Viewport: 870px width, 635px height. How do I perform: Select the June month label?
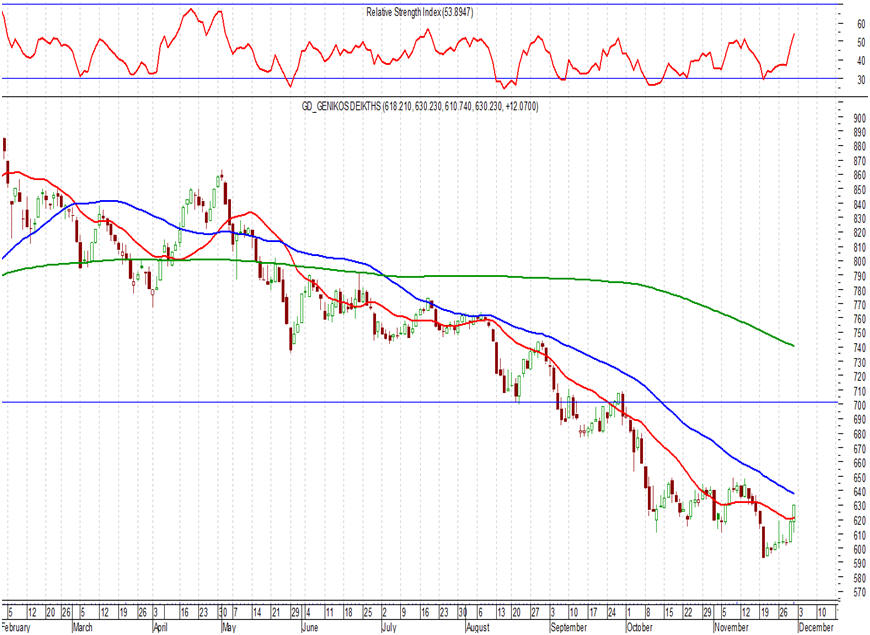(x=310, y=627)
